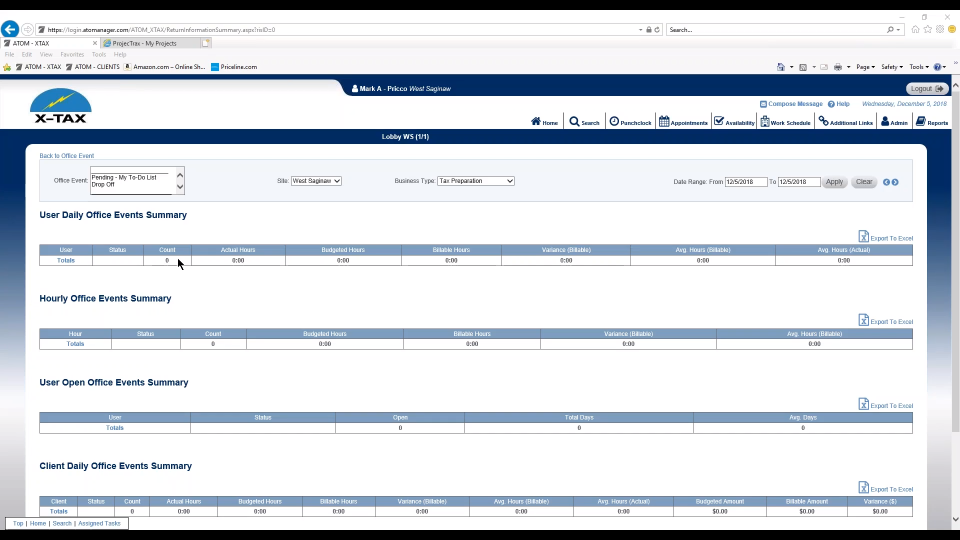Open the X-TAX Home nav icon
960x540 pixels.
[x=544, y=122]
